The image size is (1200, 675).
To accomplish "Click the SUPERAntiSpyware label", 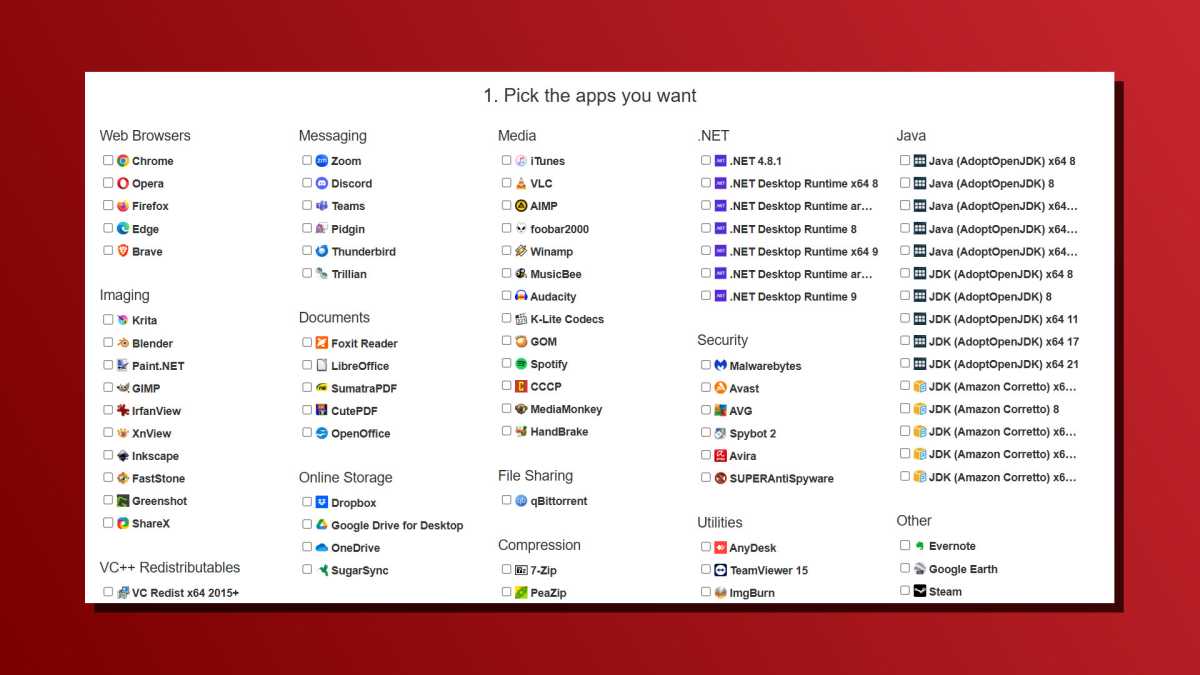I will tap(782, 479).
